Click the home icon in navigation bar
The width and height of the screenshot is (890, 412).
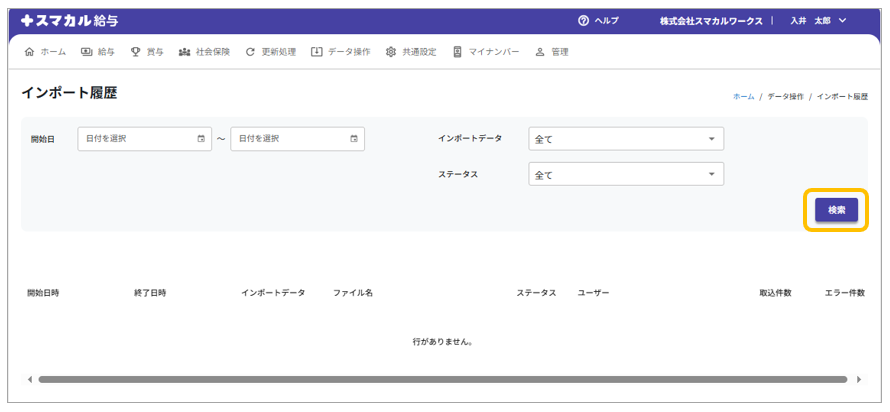(28, 52)
